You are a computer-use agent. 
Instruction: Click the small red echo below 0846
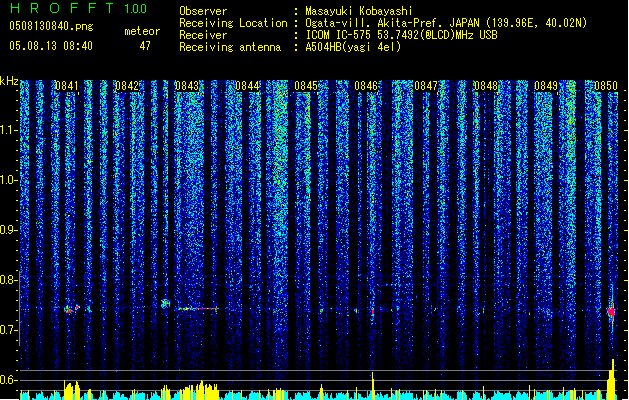point(373,312)
